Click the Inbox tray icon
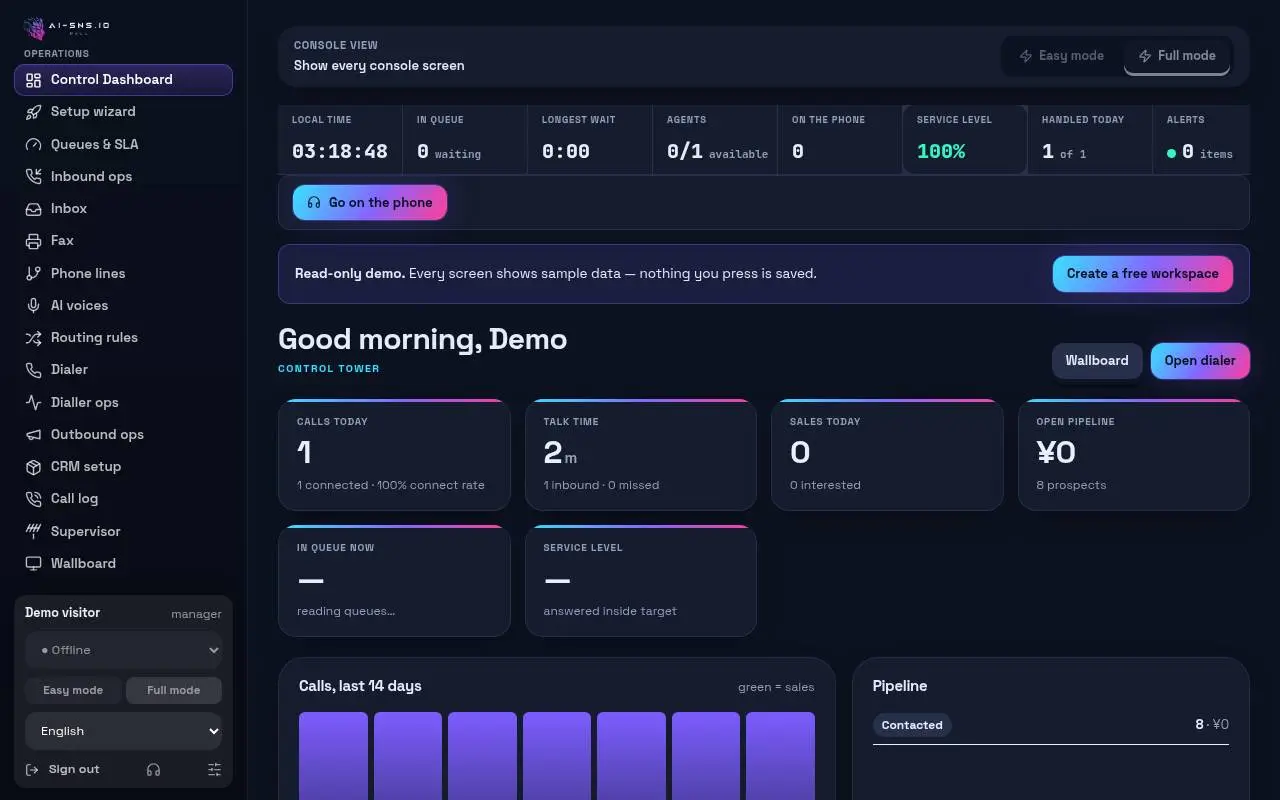1280x800 pixels. [x=33, y=209]
